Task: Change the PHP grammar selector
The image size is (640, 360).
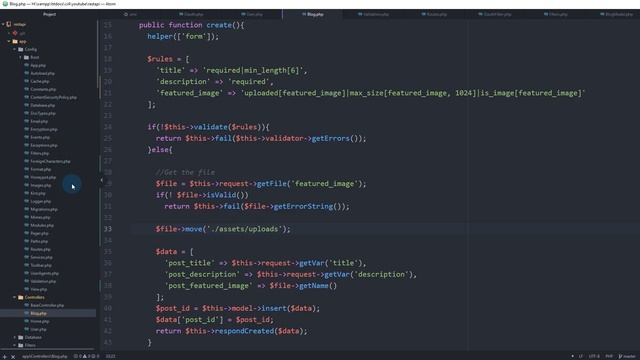Action: tap(609, 356)
